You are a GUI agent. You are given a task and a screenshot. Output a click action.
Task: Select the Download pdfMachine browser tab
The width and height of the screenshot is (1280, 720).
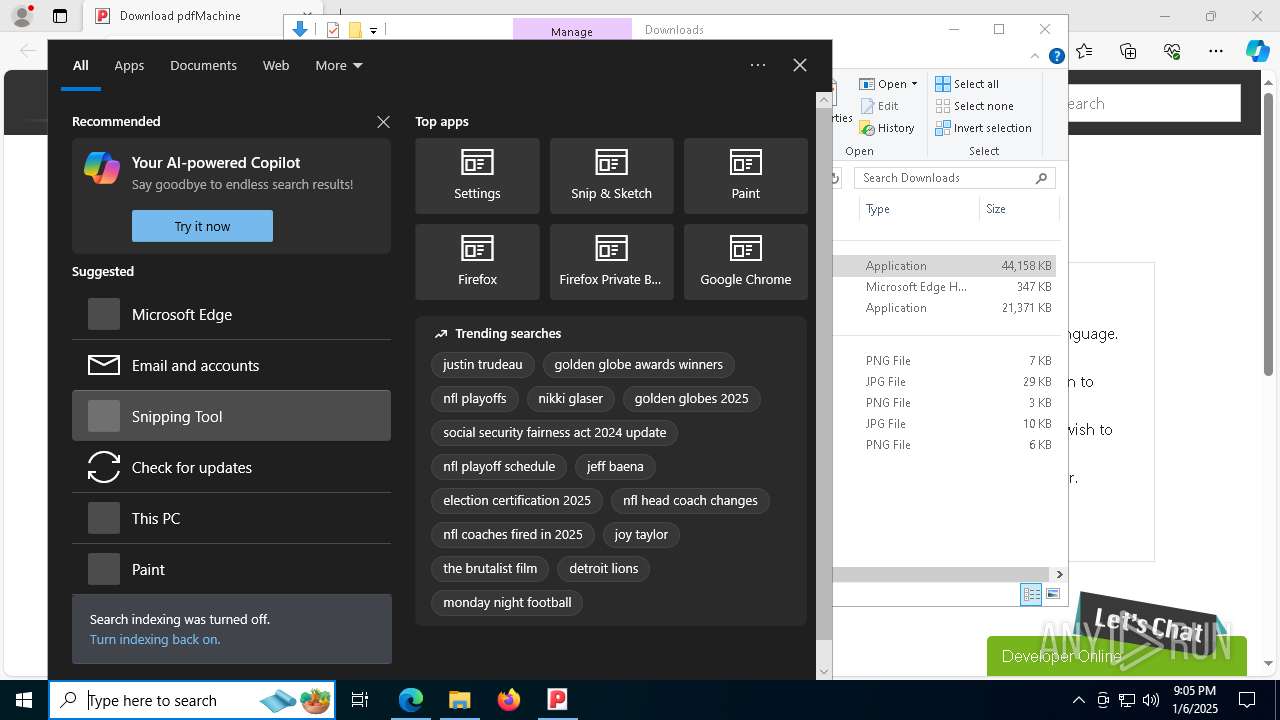click(180, 16)
